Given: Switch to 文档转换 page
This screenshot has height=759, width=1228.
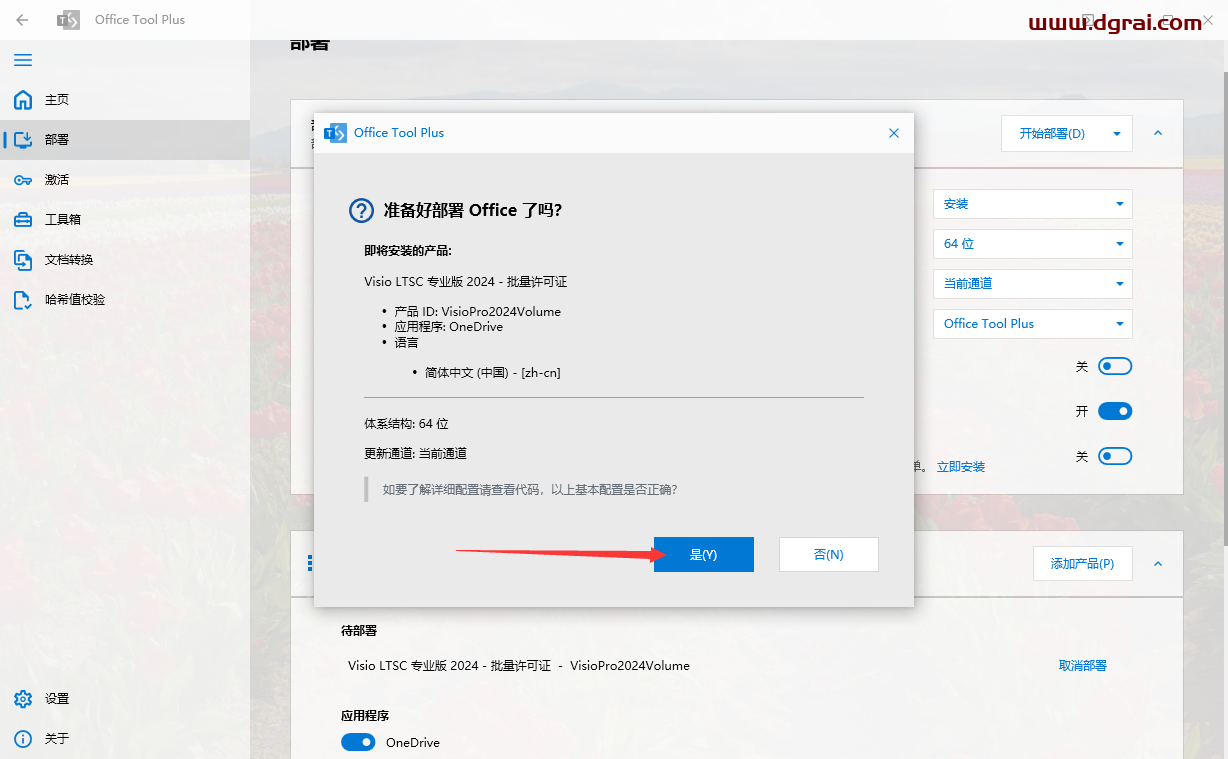Looking at the screenshot, I should (125, 260).
